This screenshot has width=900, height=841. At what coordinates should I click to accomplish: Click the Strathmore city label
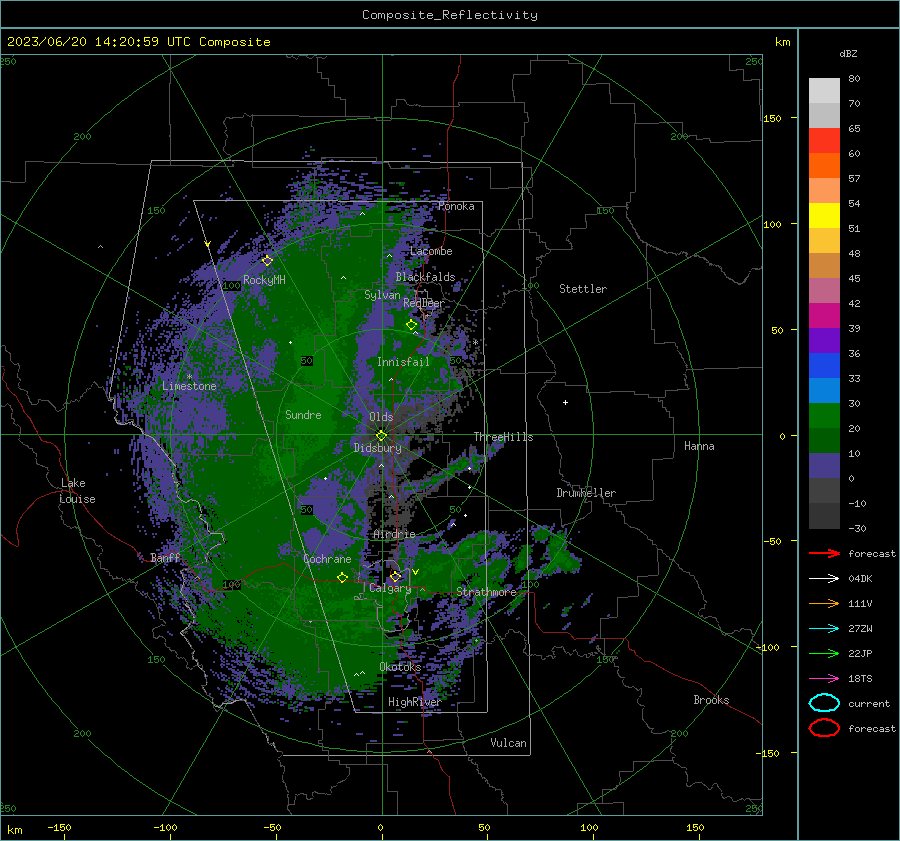[486, 592]
